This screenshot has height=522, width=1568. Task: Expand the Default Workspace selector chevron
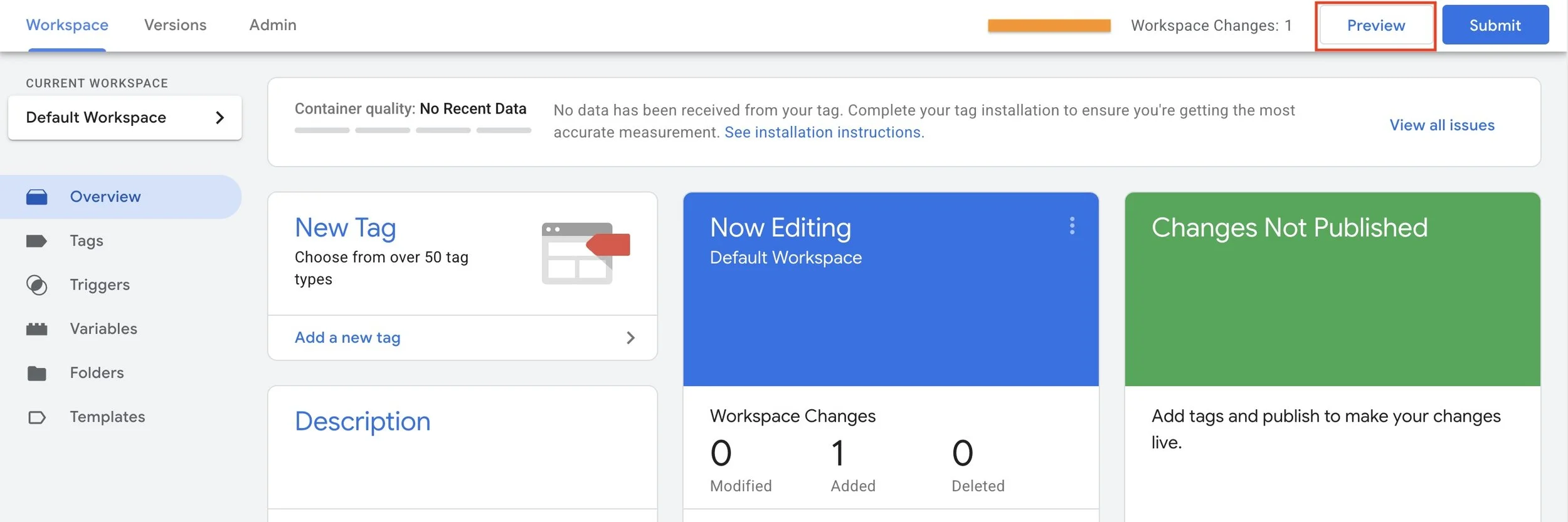(220, 118)
